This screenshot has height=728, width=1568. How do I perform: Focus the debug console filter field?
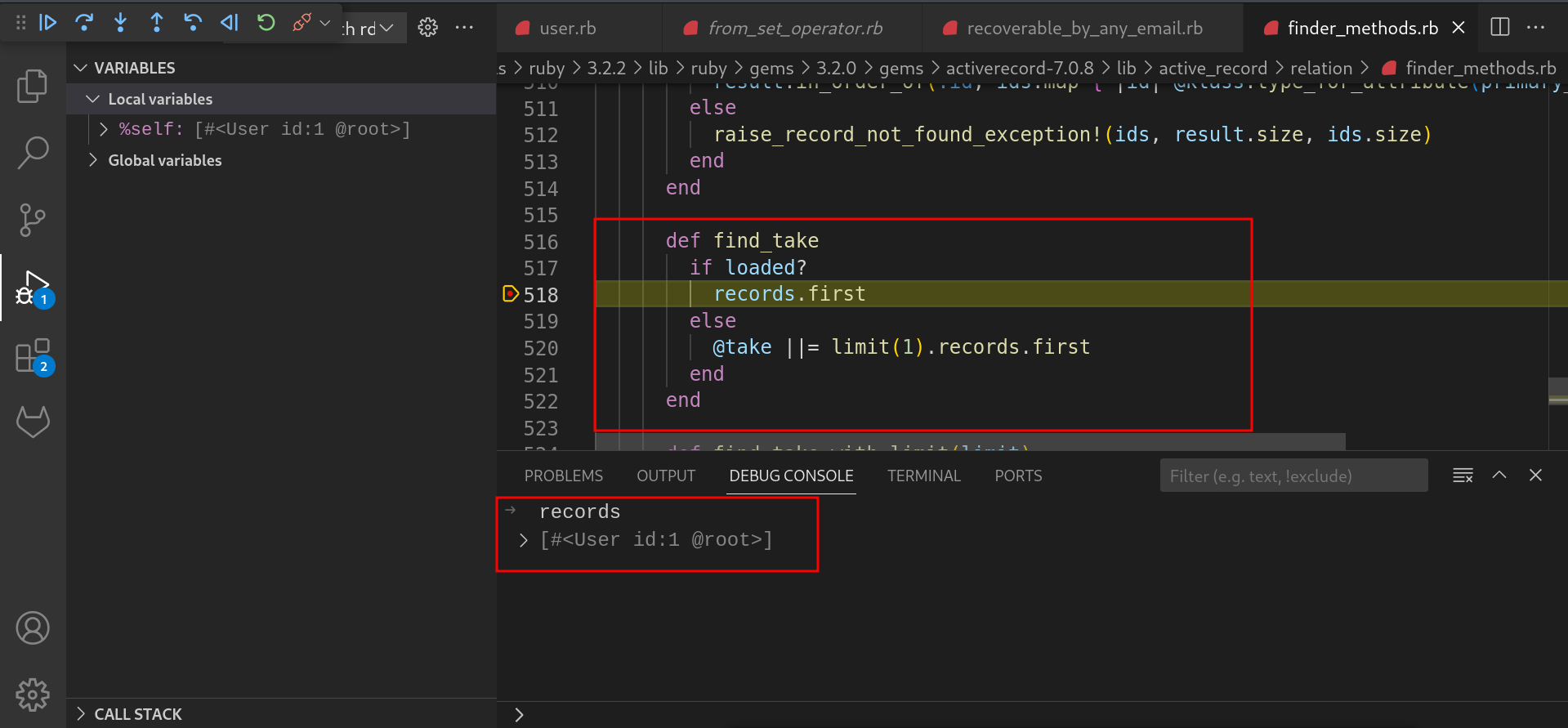[1293, 476]
